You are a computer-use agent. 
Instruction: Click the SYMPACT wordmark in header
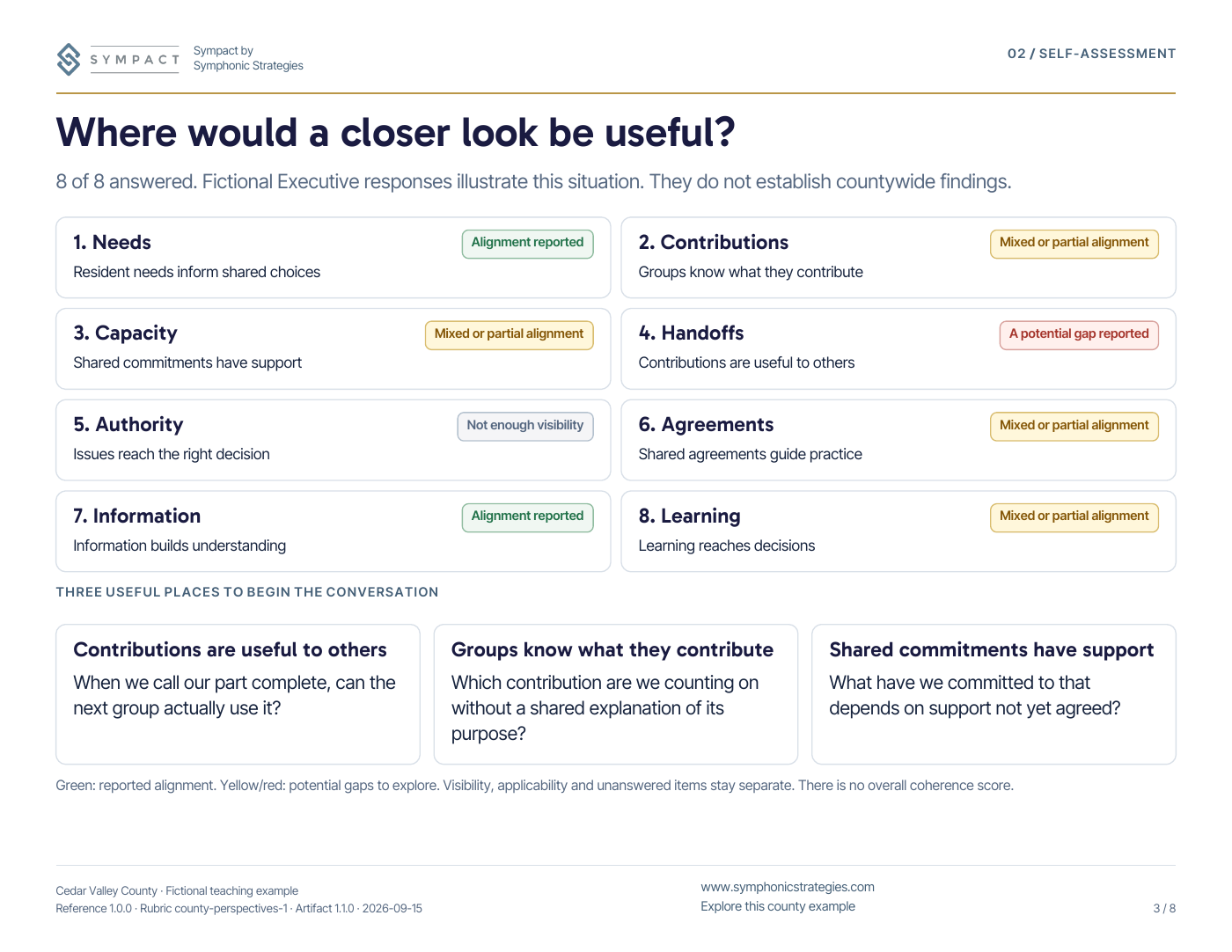coord(136,60)
